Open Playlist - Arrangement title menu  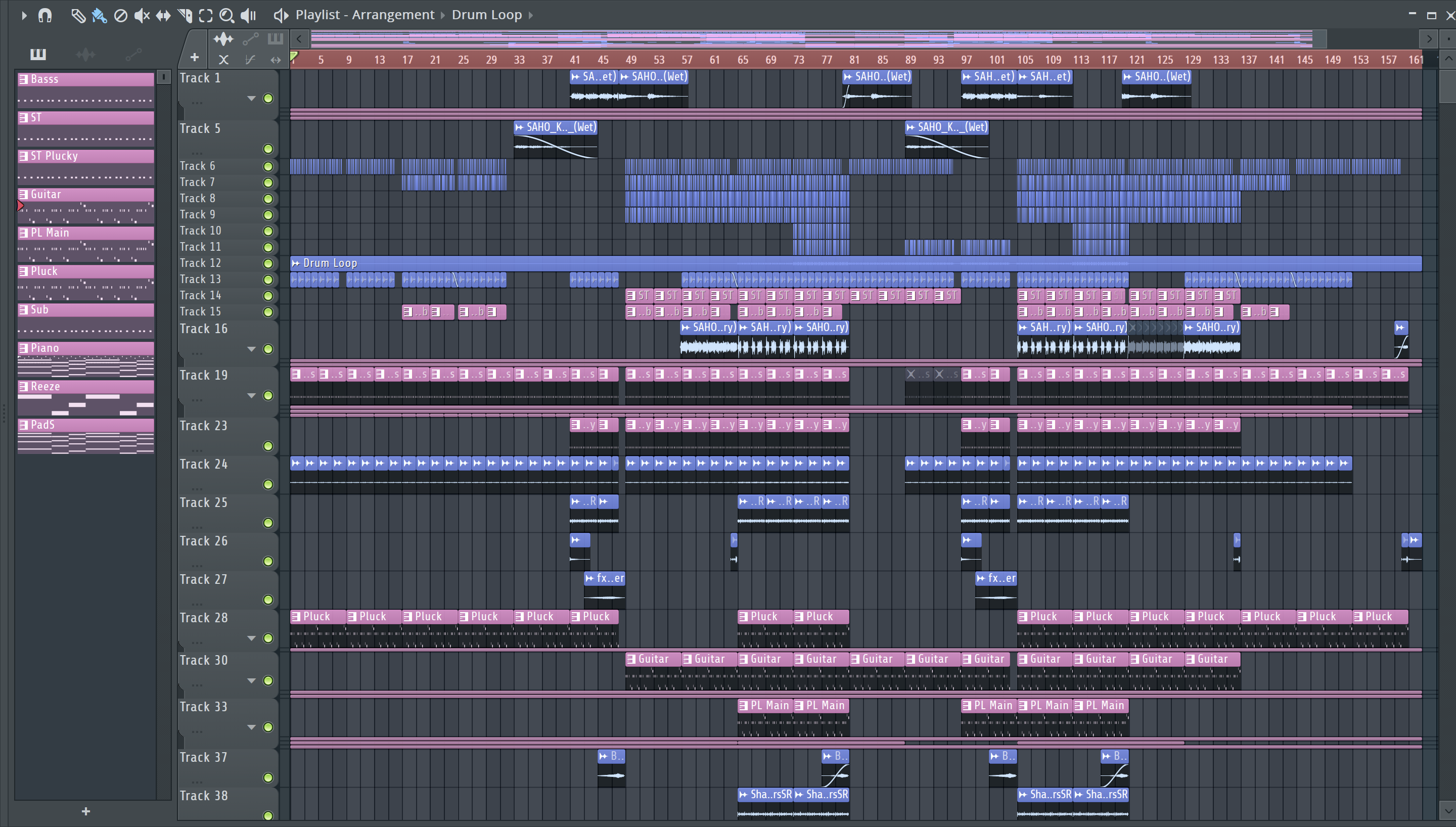pyautogui.click(x=365, y=15)
